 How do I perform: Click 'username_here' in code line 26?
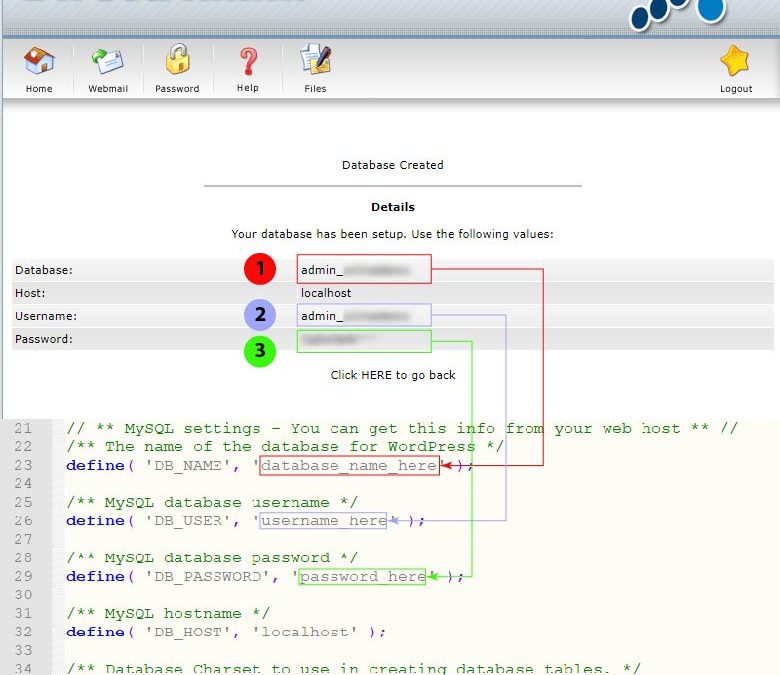point(323,521)
